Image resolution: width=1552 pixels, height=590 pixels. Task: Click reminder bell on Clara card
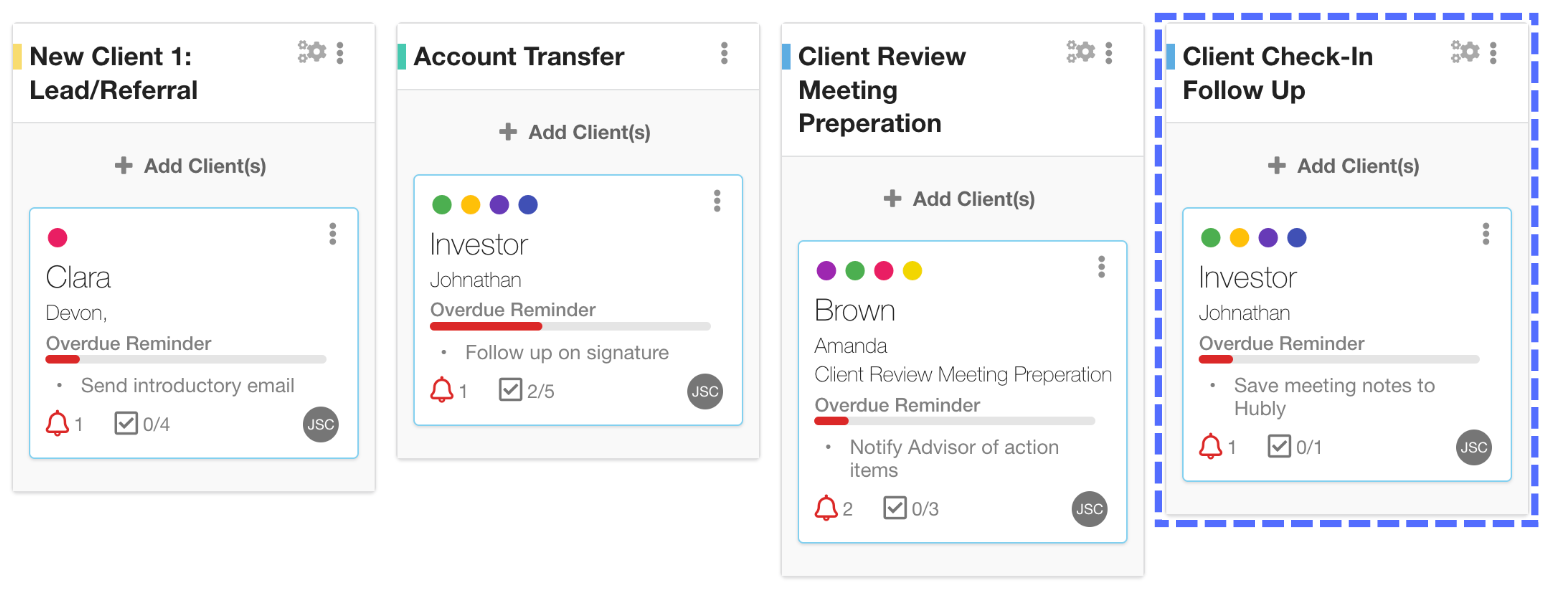click(x=57, y=424)
